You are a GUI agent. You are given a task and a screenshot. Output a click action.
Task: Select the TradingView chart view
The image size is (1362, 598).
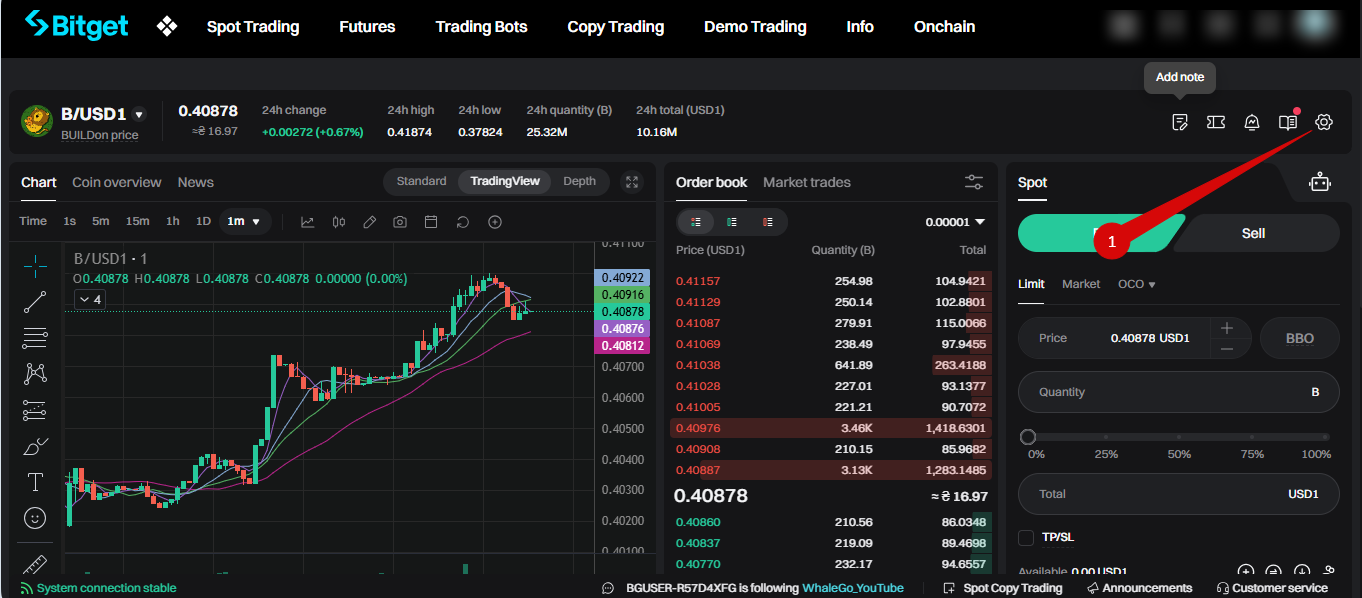(505, 181)
